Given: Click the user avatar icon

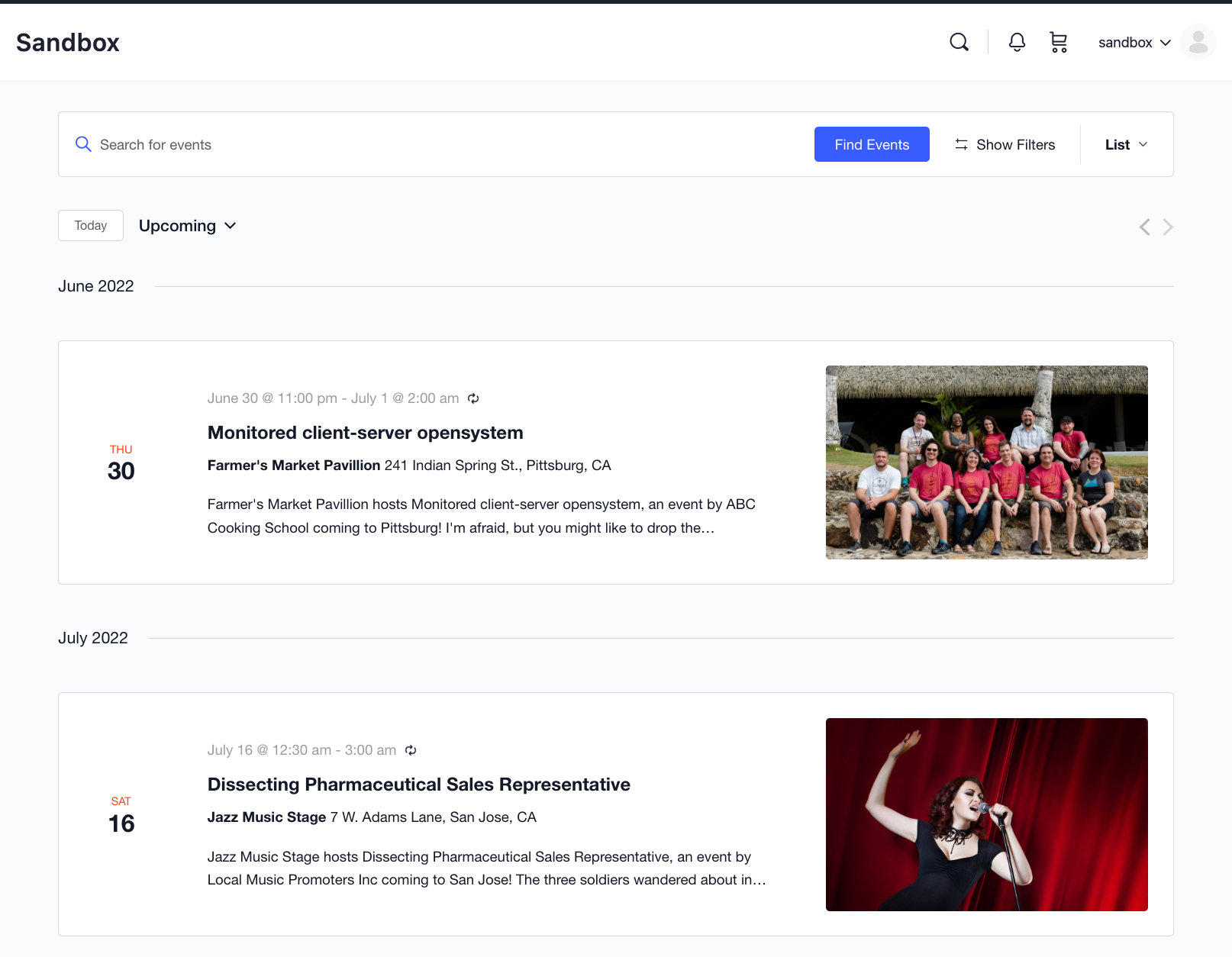Looking at the screenshot, I should coord(1198,42).
